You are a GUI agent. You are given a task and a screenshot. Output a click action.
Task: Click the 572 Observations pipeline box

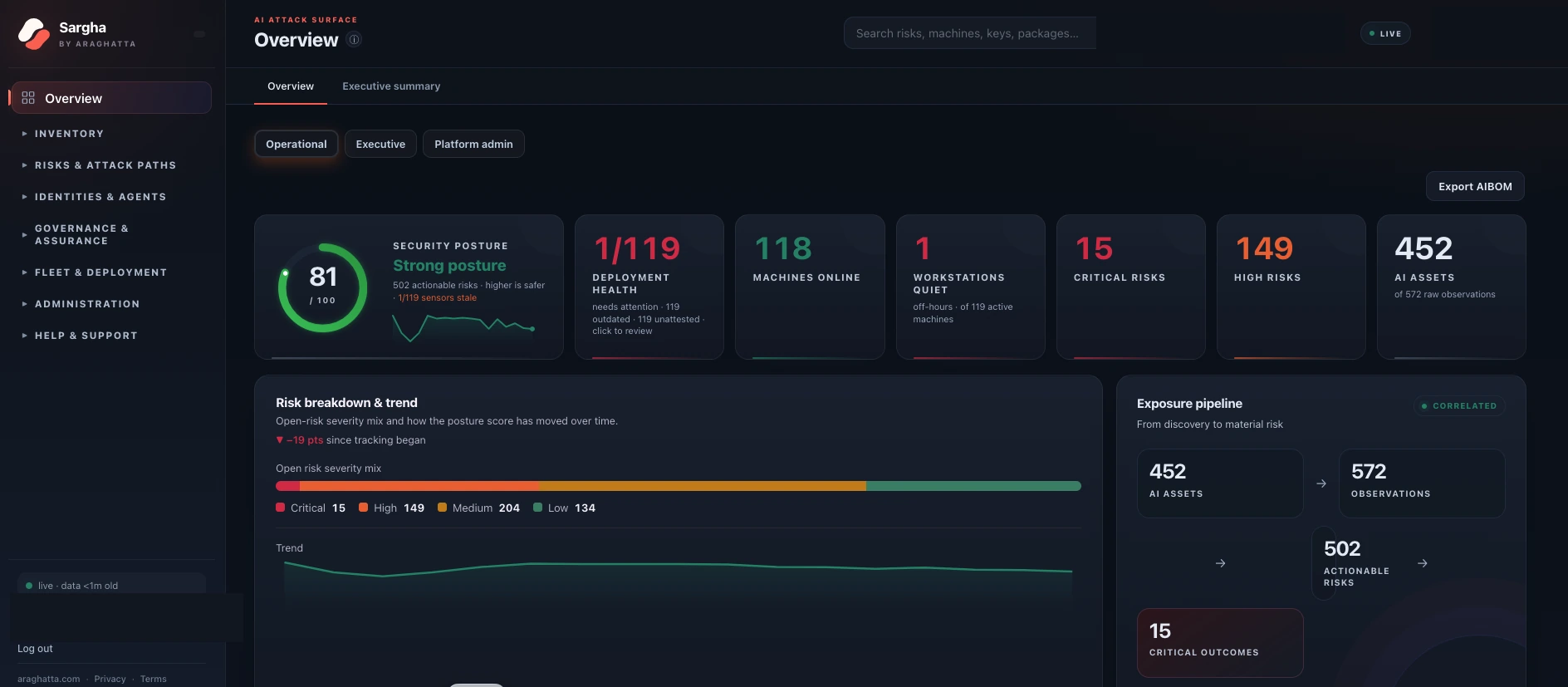(1422, 483)
